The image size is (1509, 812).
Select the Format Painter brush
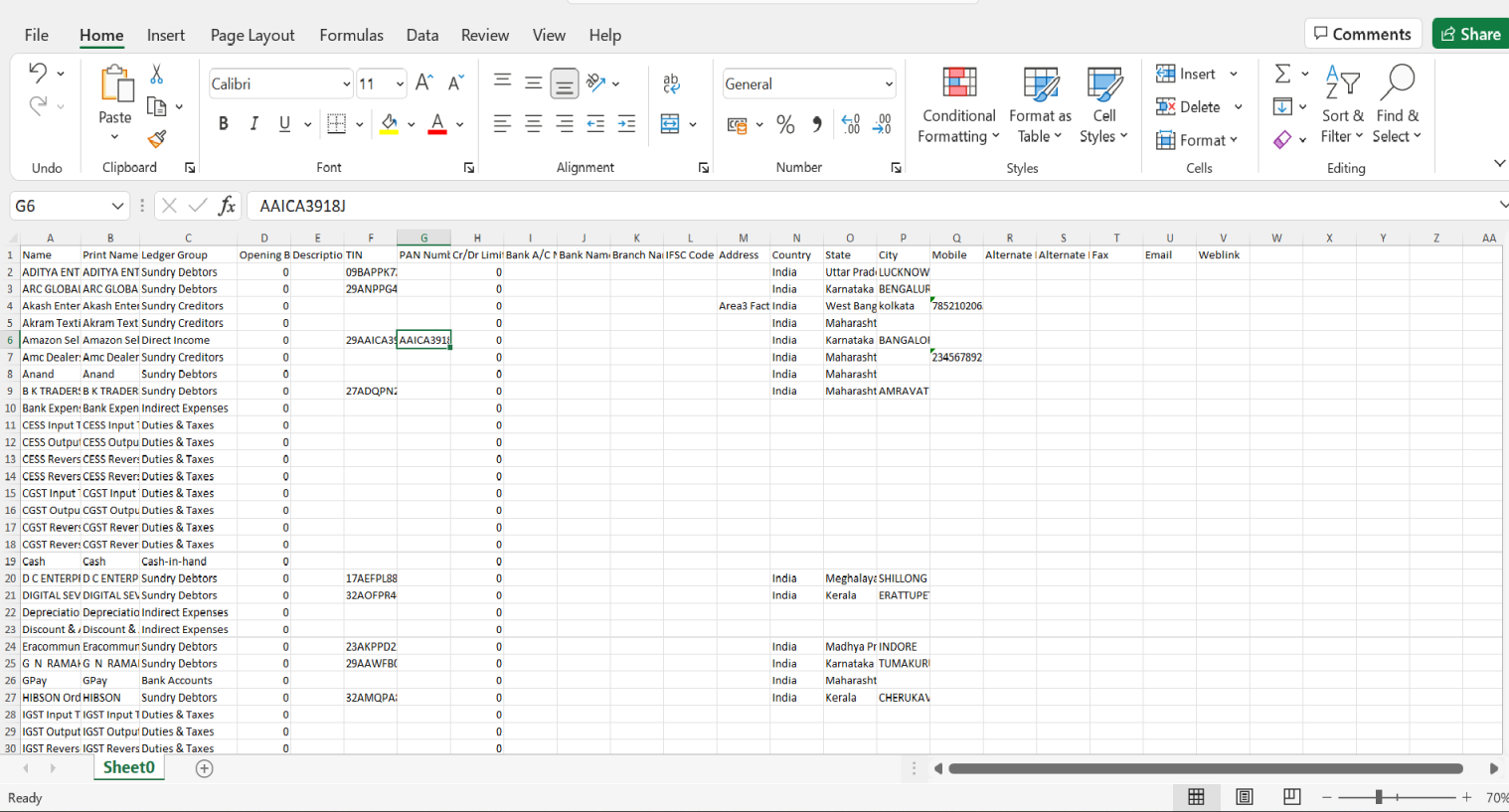(156, 138)
